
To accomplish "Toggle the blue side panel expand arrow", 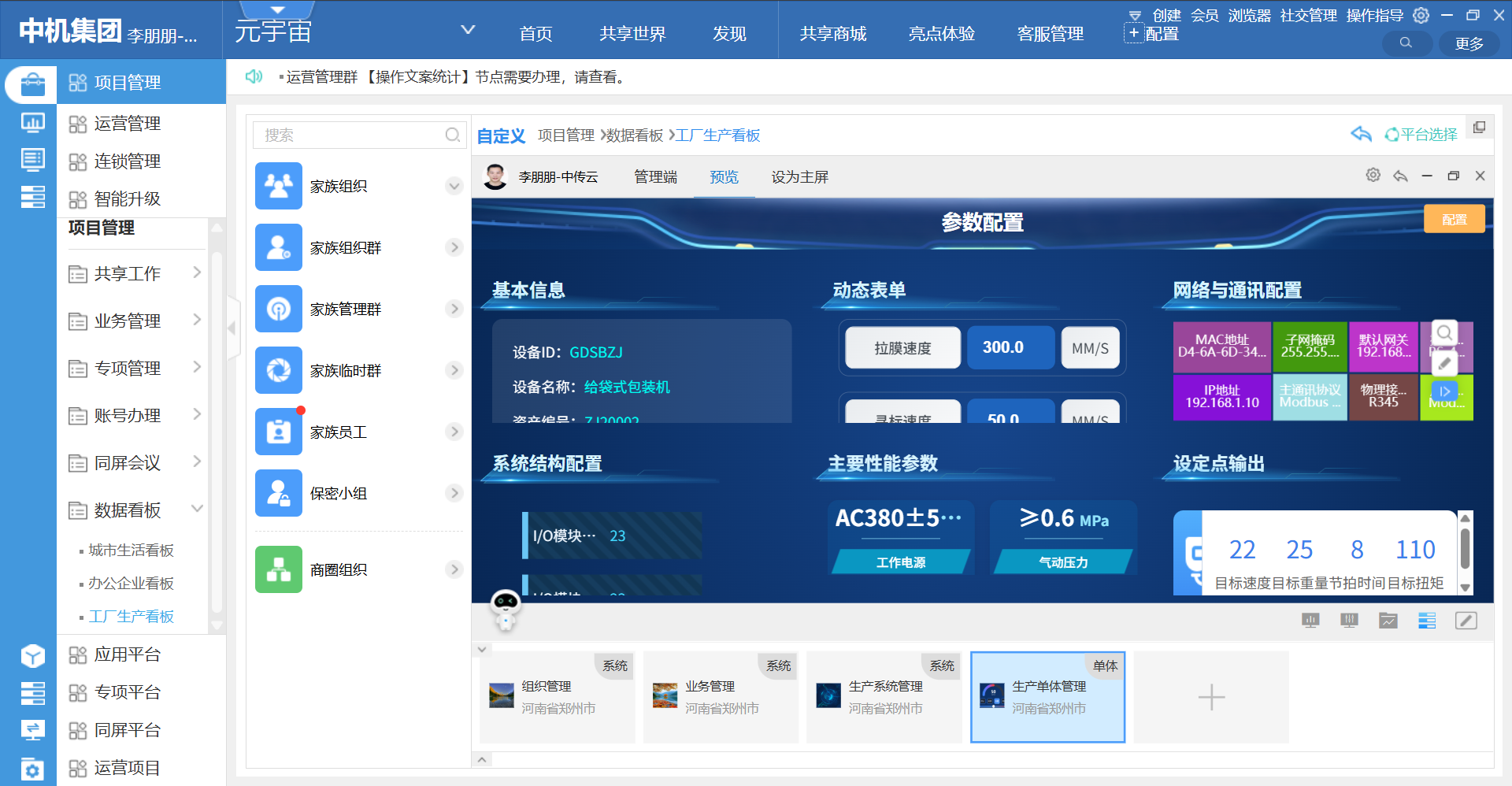I will [1444, 391].
